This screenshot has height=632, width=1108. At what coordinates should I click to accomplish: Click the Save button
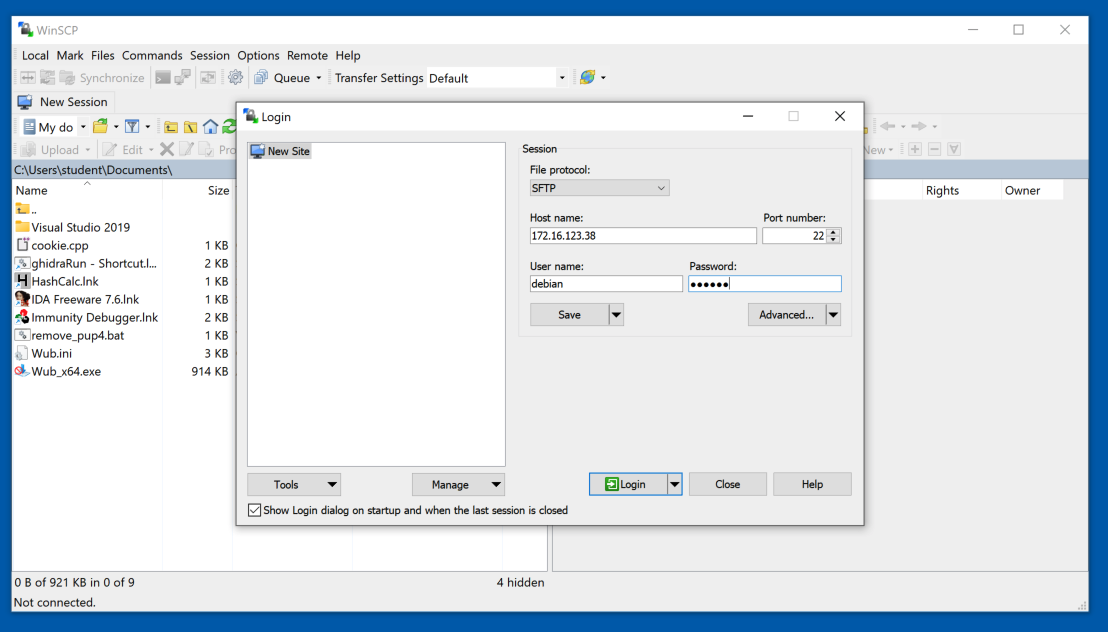(569, 315)
